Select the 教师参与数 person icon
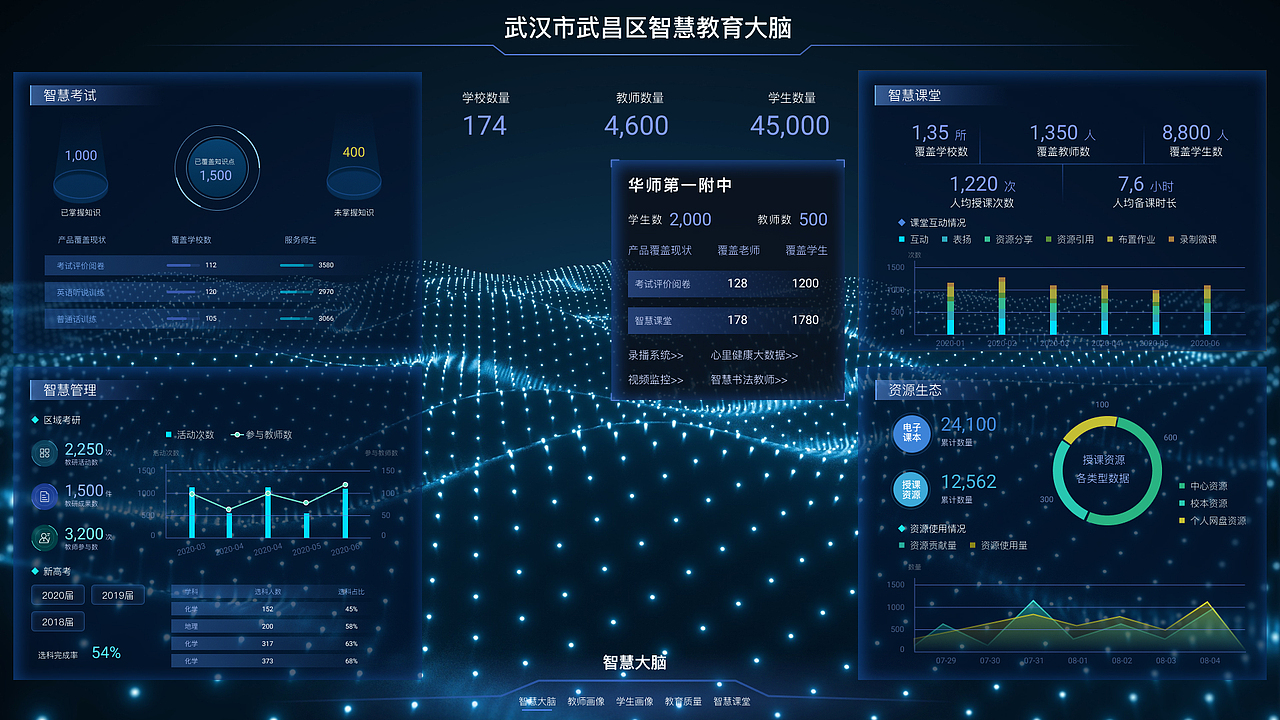 [43, 538]
